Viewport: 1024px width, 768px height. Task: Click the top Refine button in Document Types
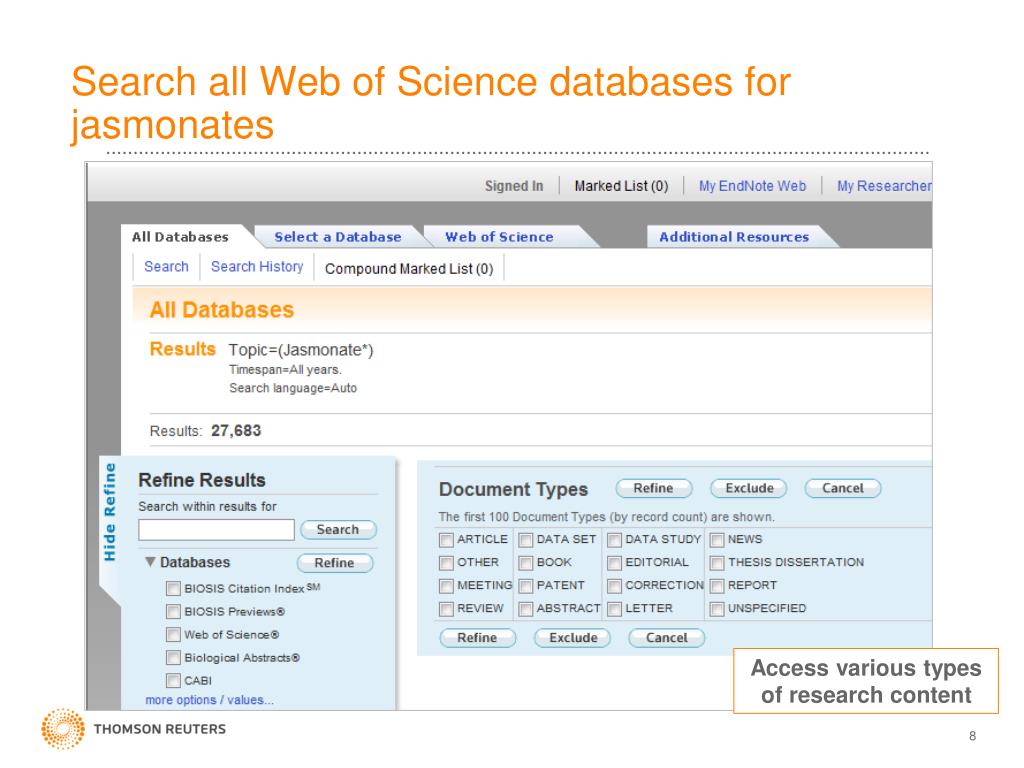point(654,488)
